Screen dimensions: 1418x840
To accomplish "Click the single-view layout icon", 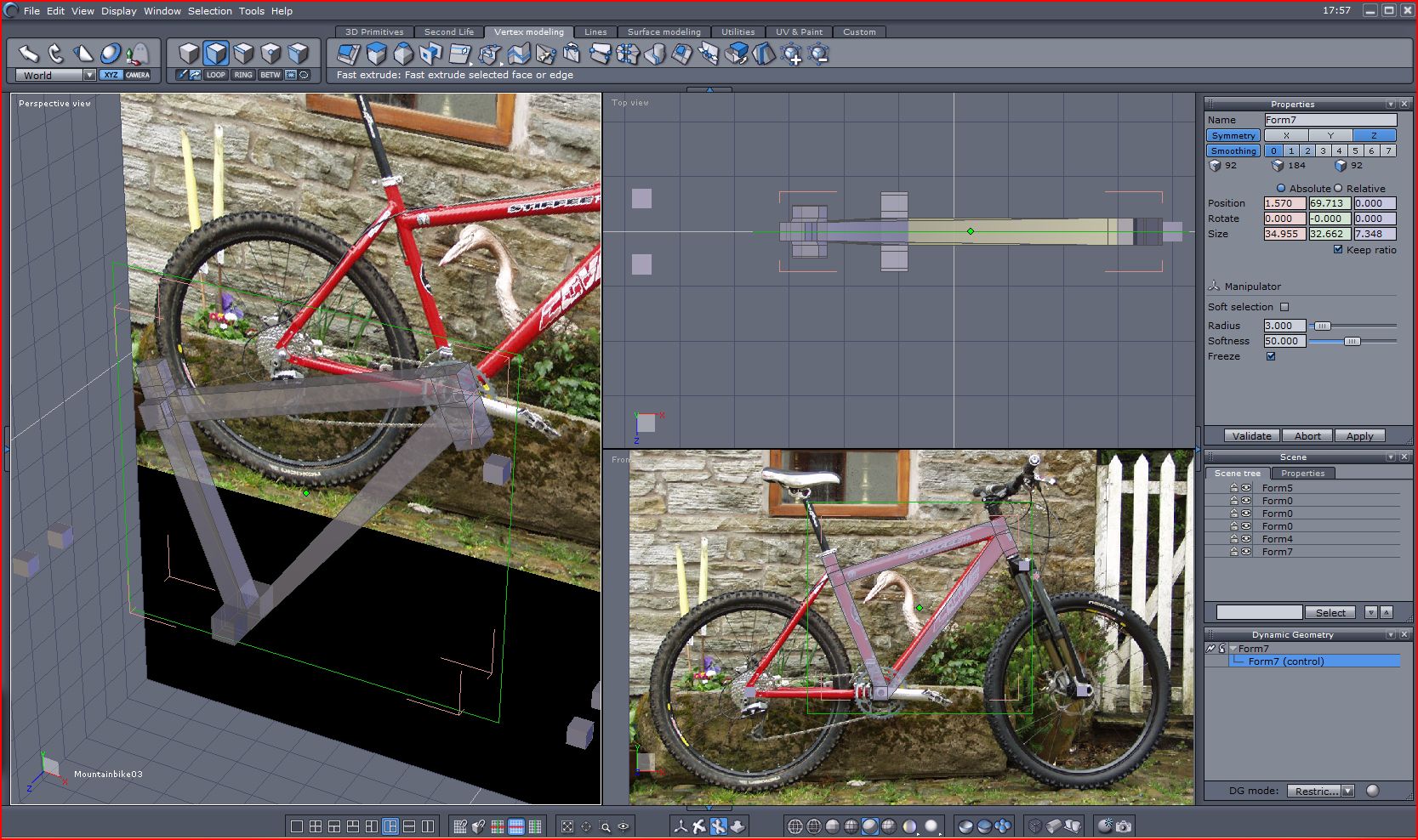I will pos(296,826).
